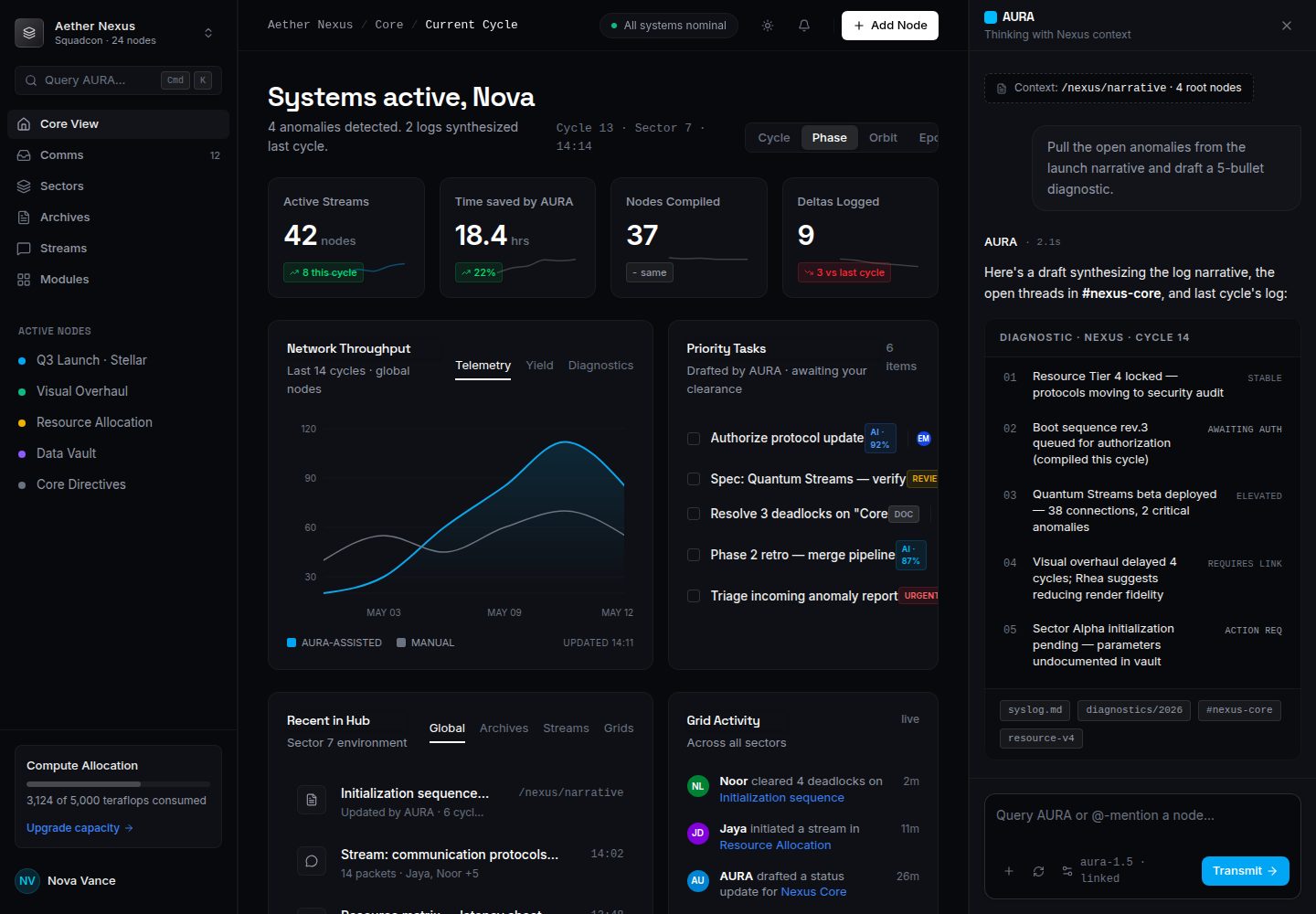
Task: Click the document icon beside Initialization sequence
Action: click(x=312, y=800)
